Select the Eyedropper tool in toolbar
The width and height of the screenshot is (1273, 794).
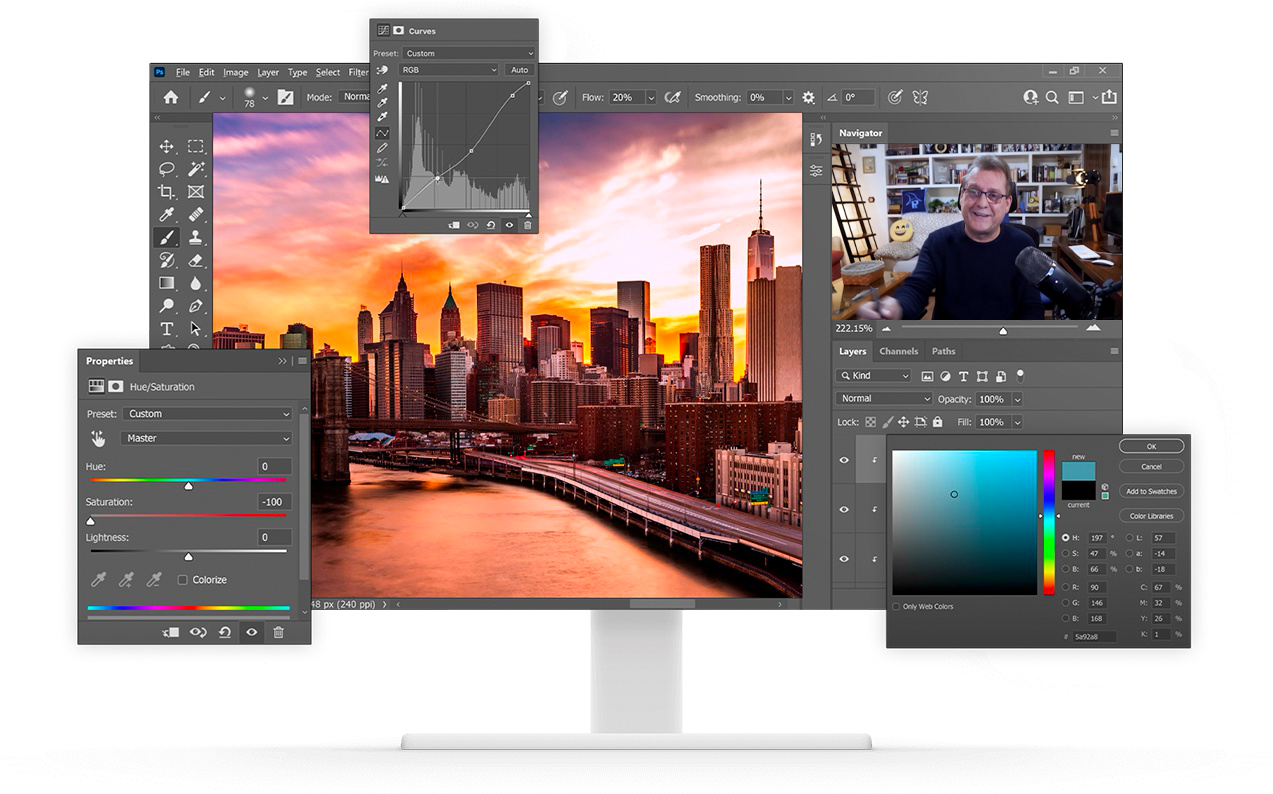tap(167, 215)
